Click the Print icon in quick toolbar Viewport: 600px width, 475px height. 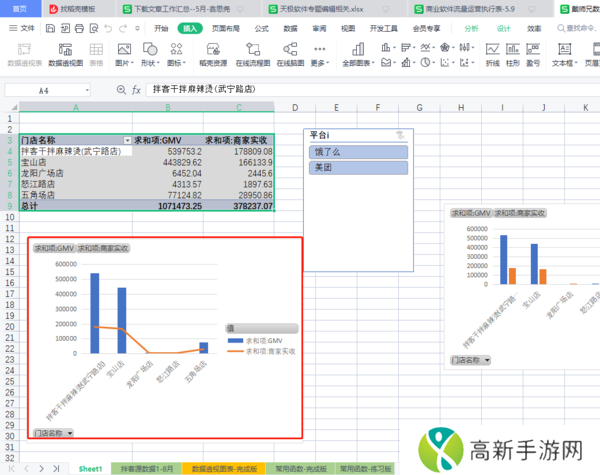[x=79, y=28]
